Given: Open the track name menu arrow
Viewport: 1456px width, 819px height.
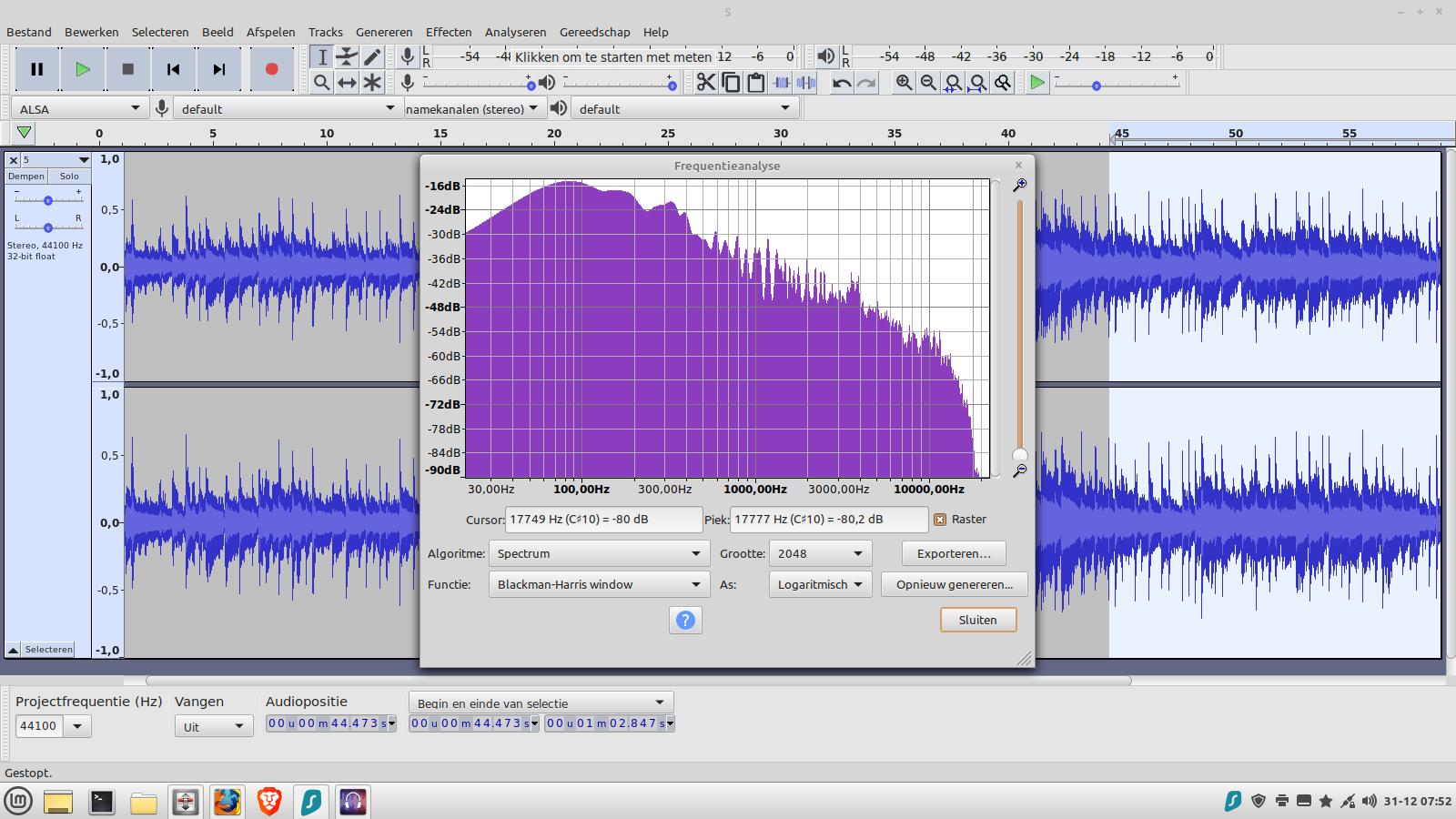Looking at the screenshot, I should pos(84,160).
